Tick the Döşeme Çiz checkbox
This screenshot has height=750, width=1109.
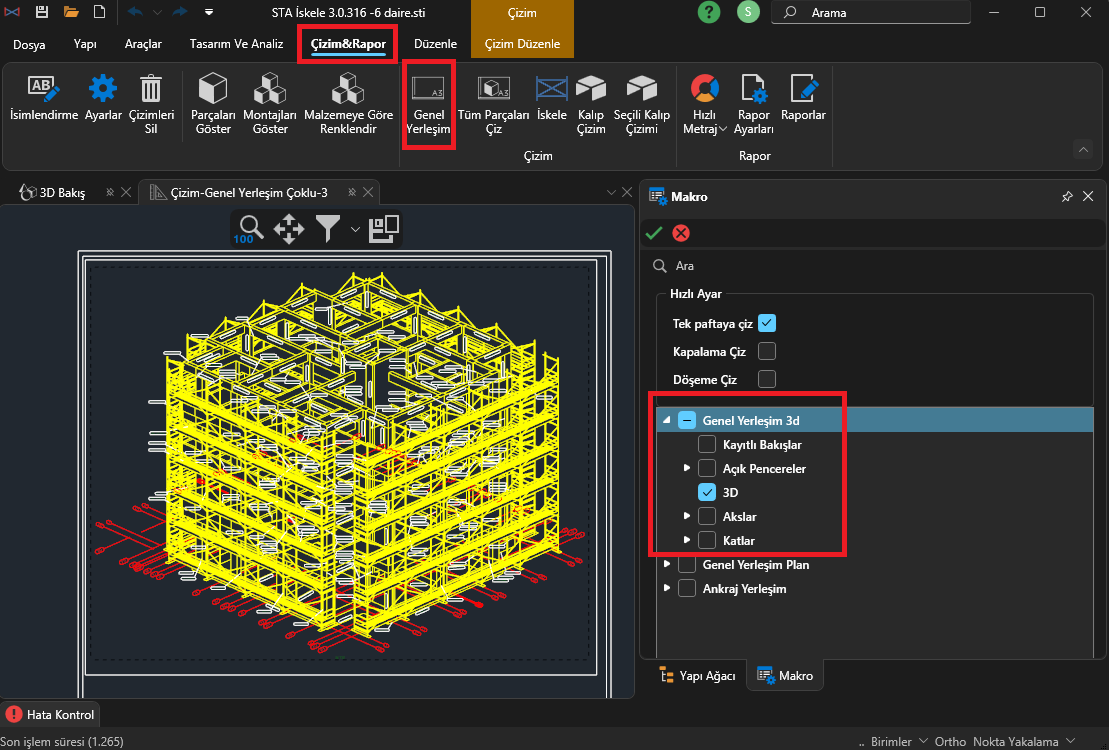tap(767, 379)
